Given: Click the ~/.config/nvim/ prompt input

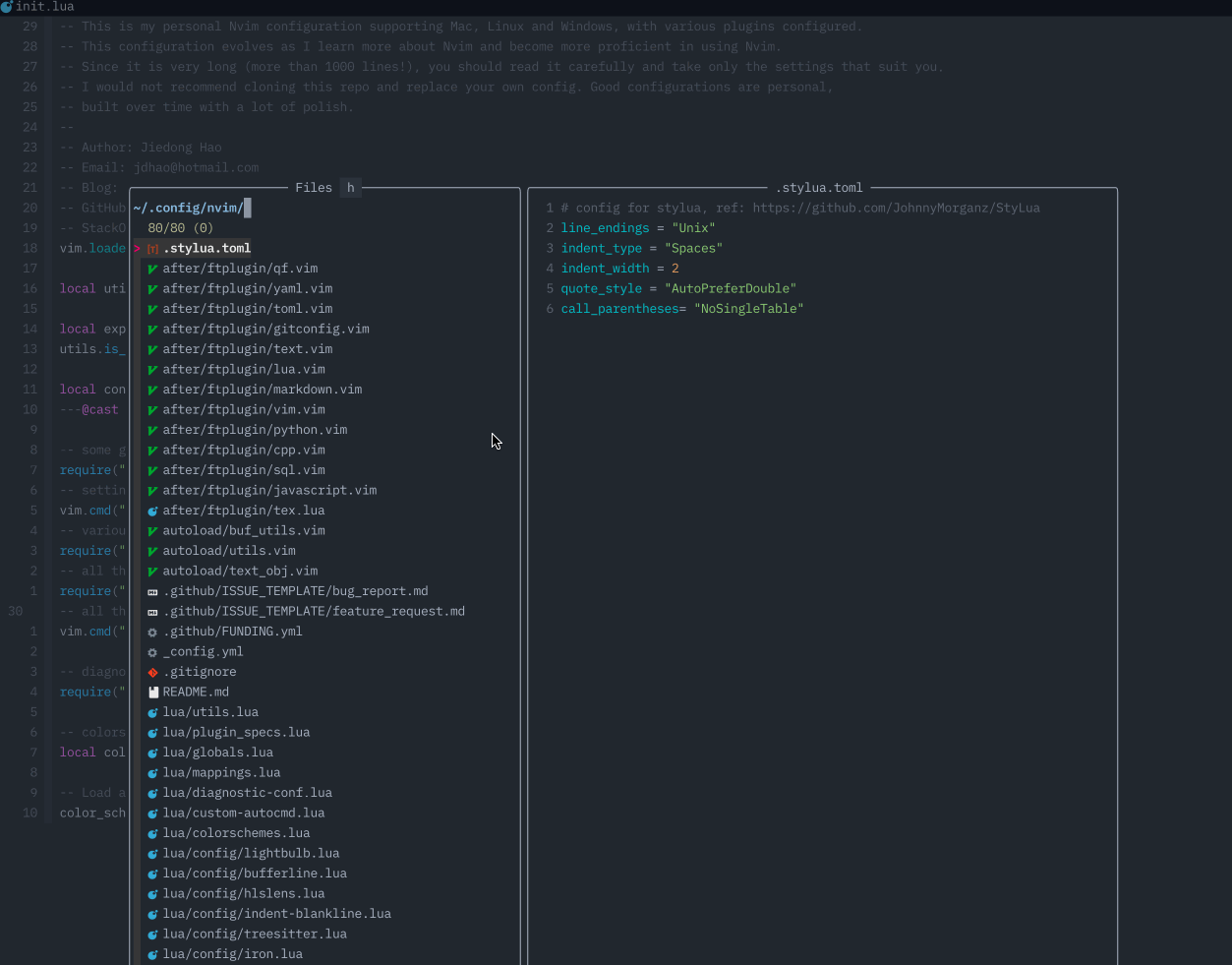Looking at the screenshot, I should coord(193,208).
